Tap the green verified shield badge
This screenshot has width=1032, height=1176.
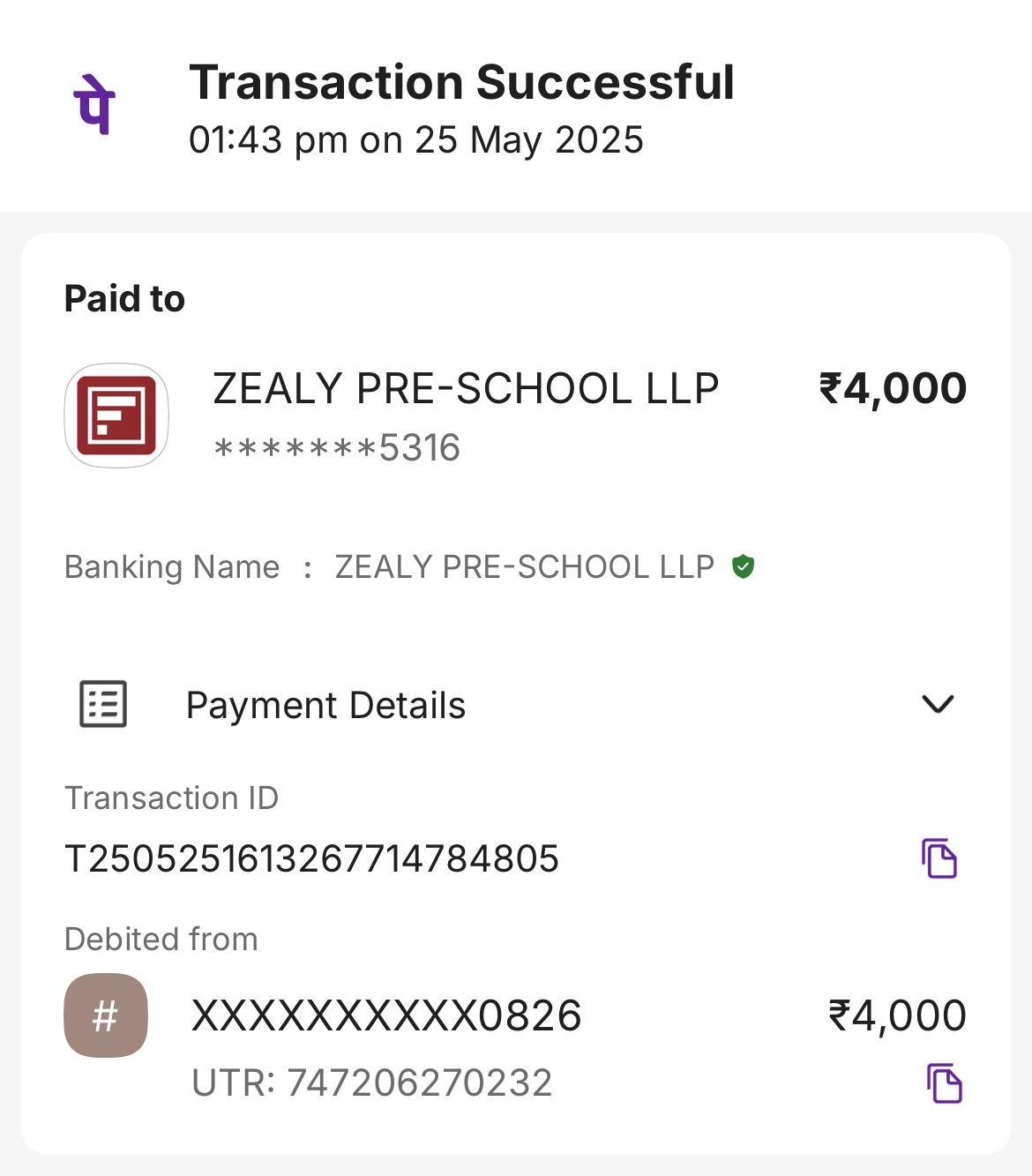click(744, 566)
